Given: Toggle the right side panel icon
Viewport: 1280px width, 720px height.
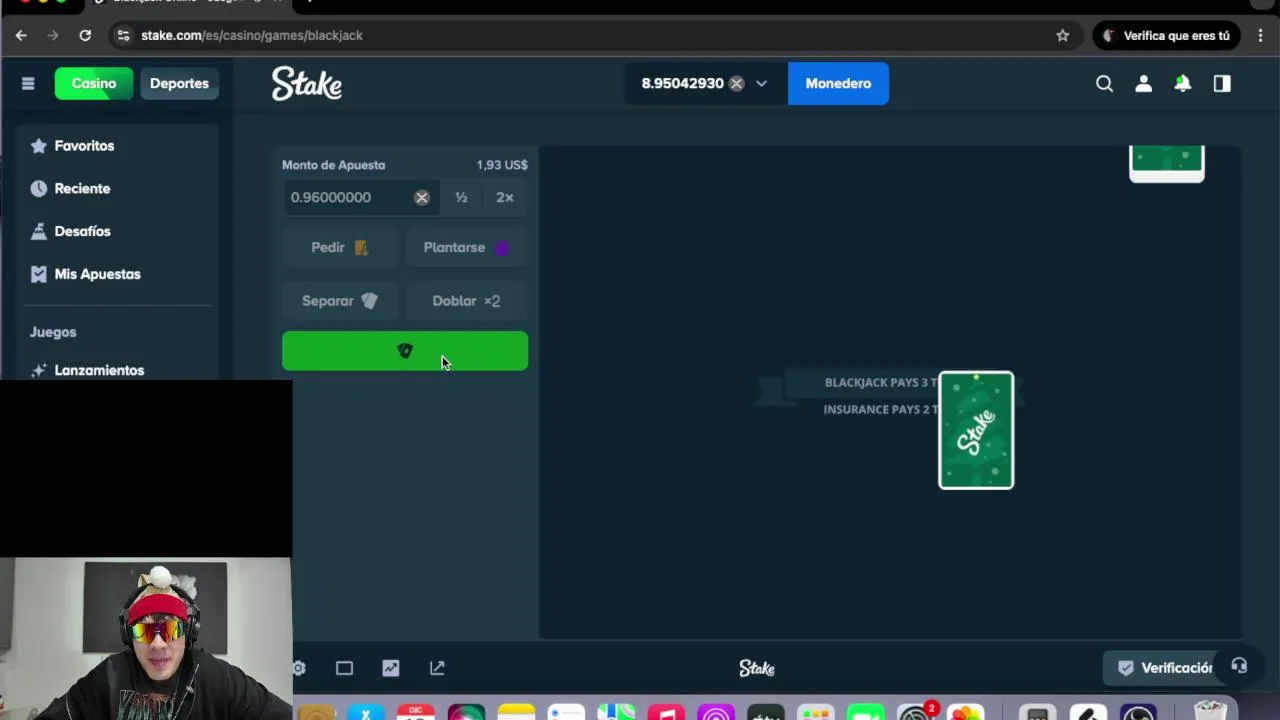Looking at the screenshot, I should tap(1222, 84).
